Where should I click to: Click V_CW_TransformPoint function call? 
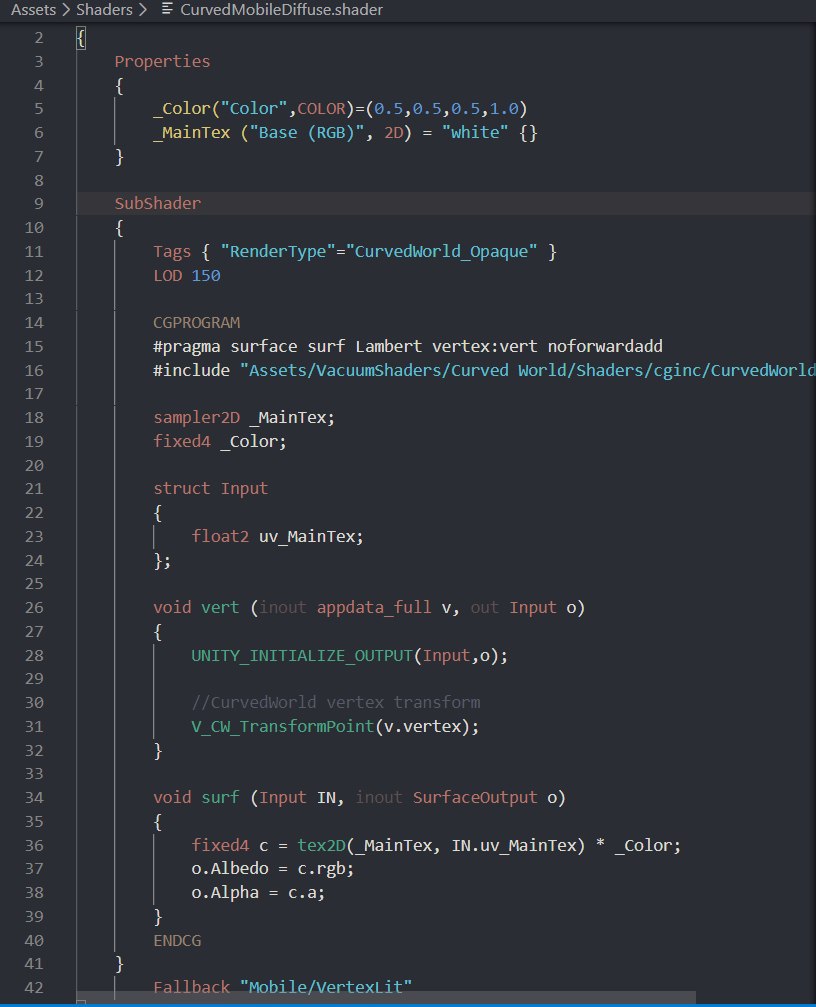335,726
